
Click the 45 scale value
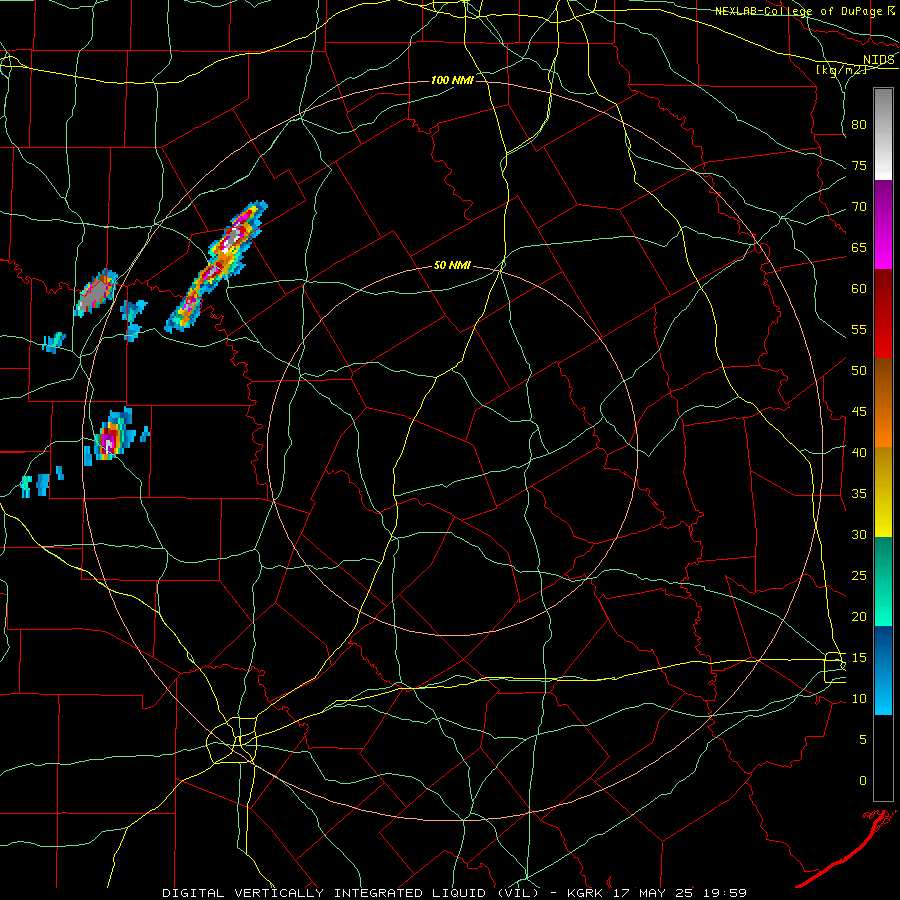coord(859,412)
